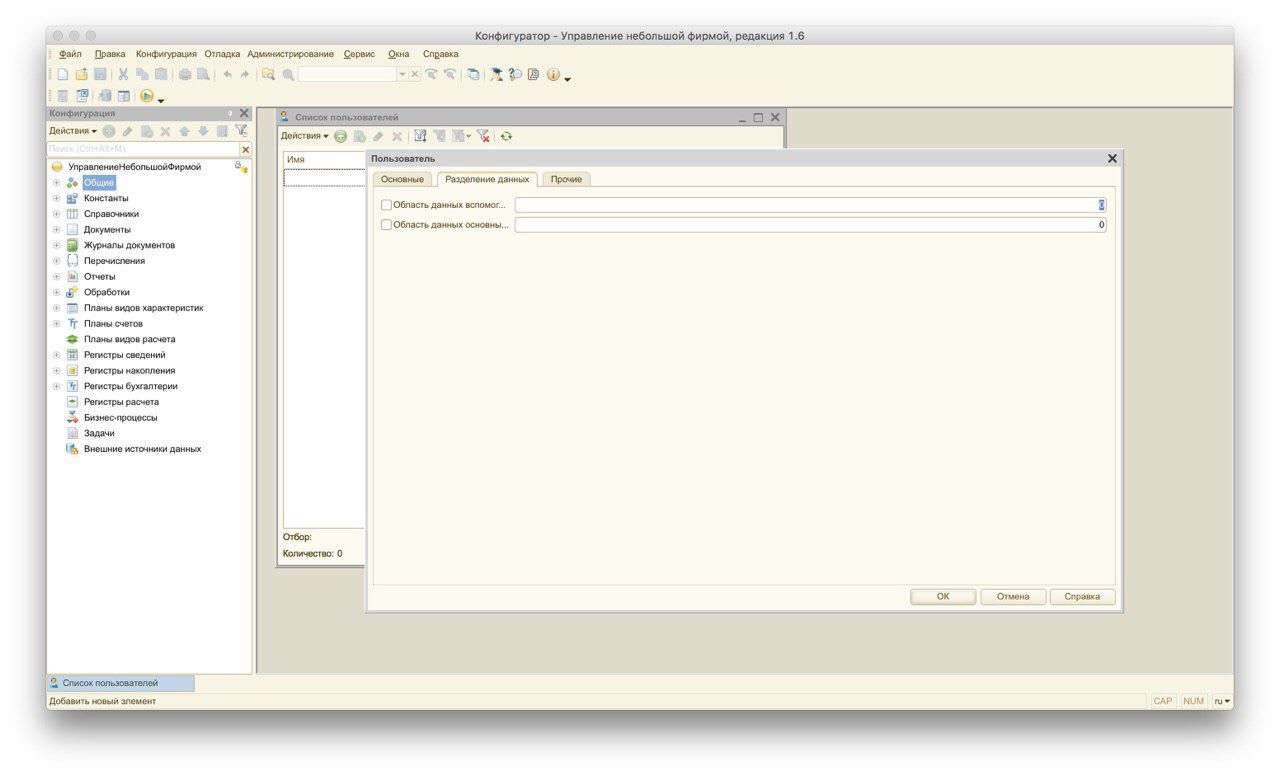Click the Cut scissors icon

point(123,75)
